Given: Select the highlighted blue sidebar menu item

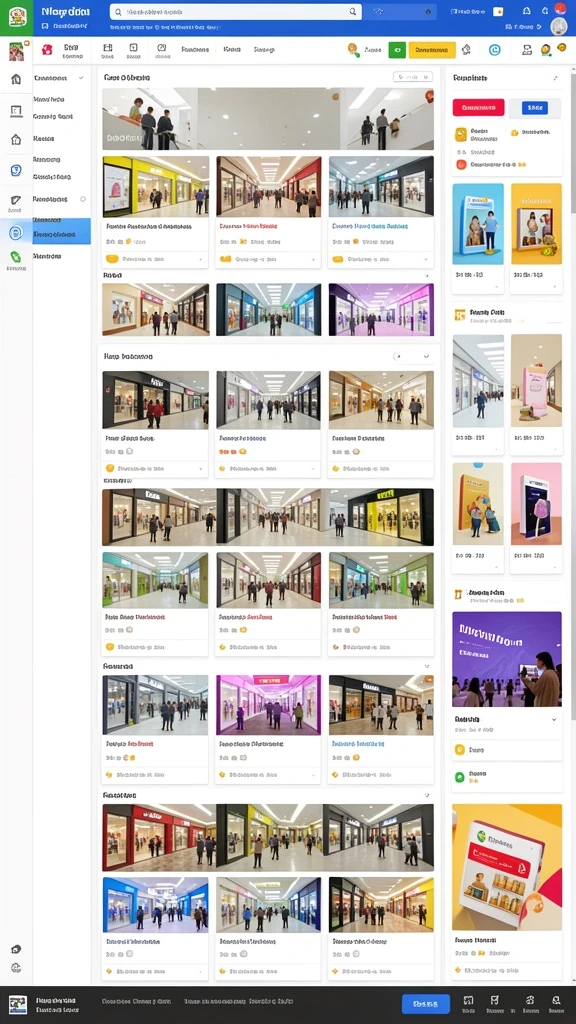Looking at the screenshot, I should pos(61,231).
